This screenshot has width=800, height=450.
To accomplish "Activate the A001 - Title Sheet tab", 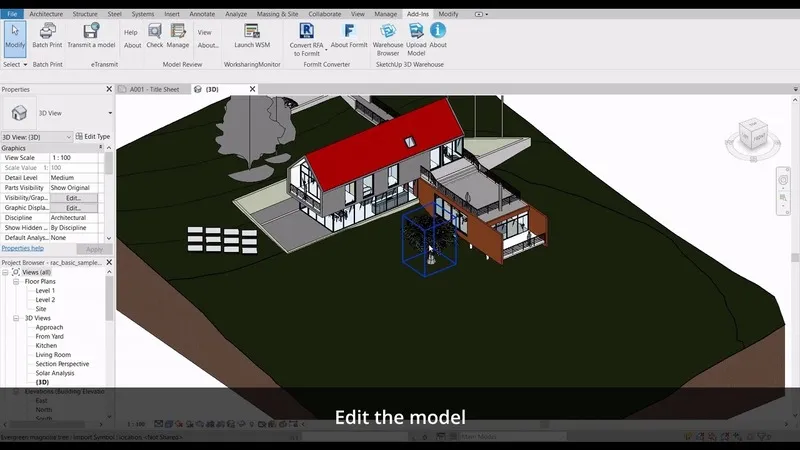I will [154, 89].
